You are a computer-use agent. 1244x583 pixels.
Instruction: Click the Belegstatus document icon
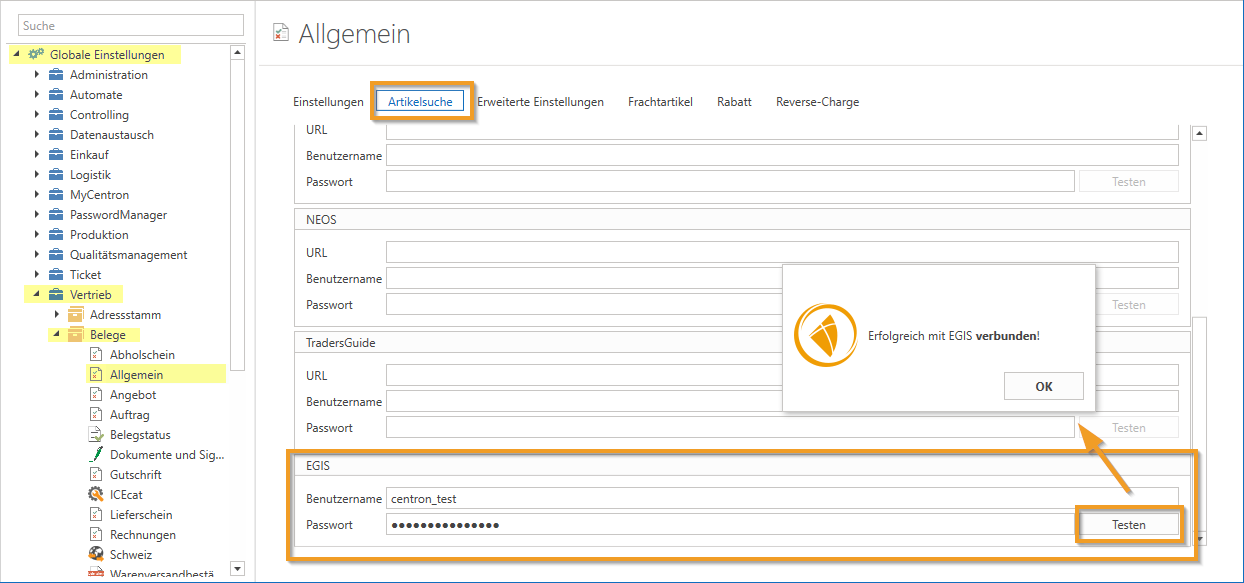tap(96, 435)
